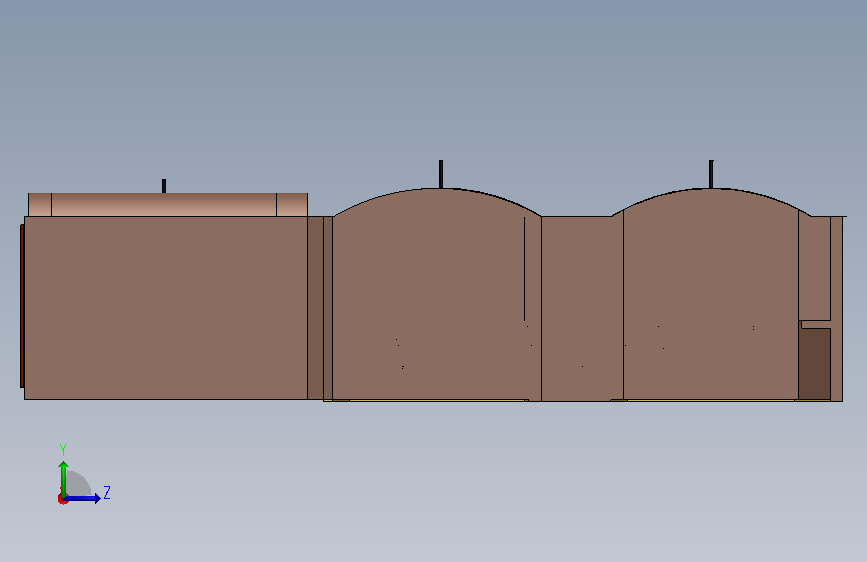
Task: Select the lighter horizontal bar atop the left block
Action: [x=168, y=205]
